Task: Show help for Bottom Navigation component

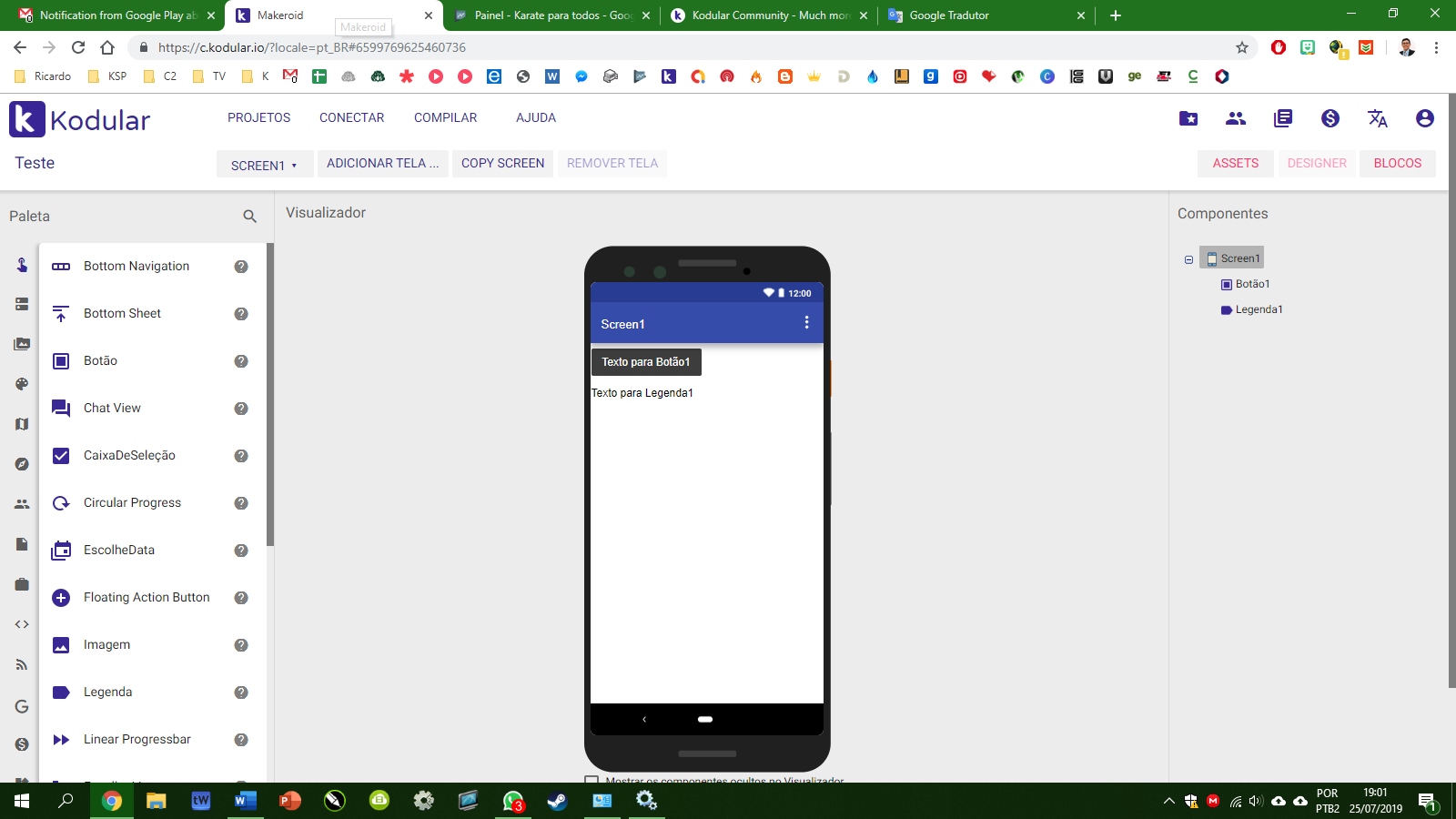Action: (241, 267)
